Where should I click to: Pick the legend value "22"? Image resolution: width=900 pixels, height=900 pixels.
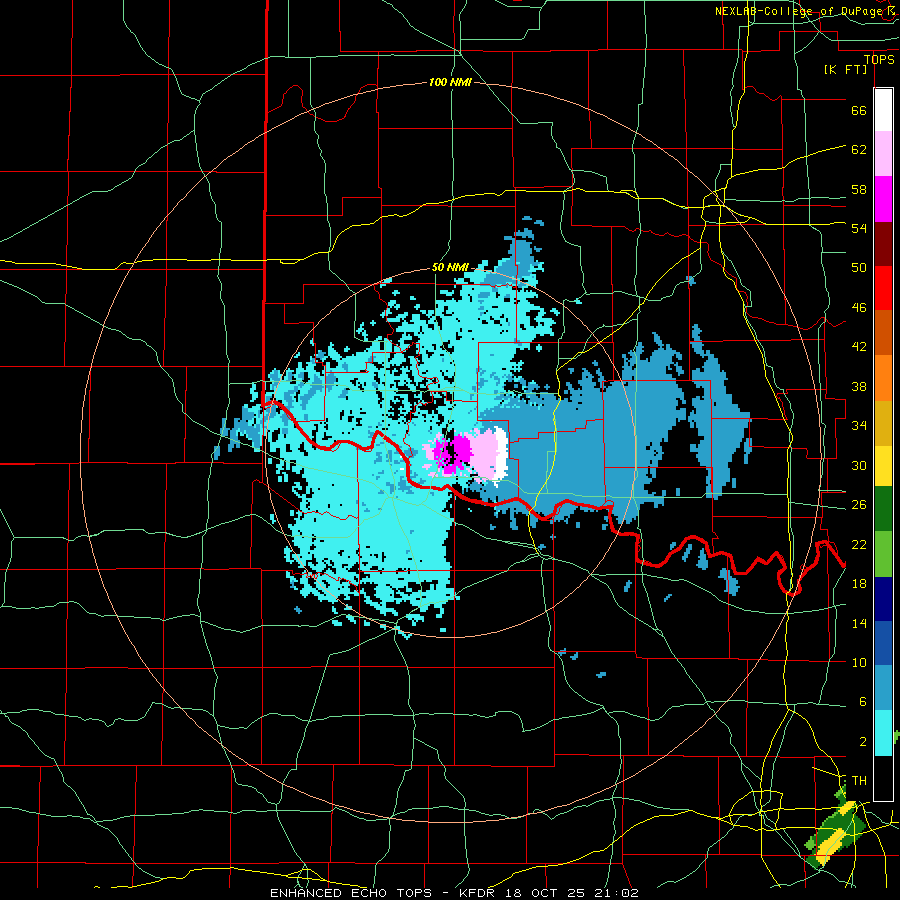point(859,545)
